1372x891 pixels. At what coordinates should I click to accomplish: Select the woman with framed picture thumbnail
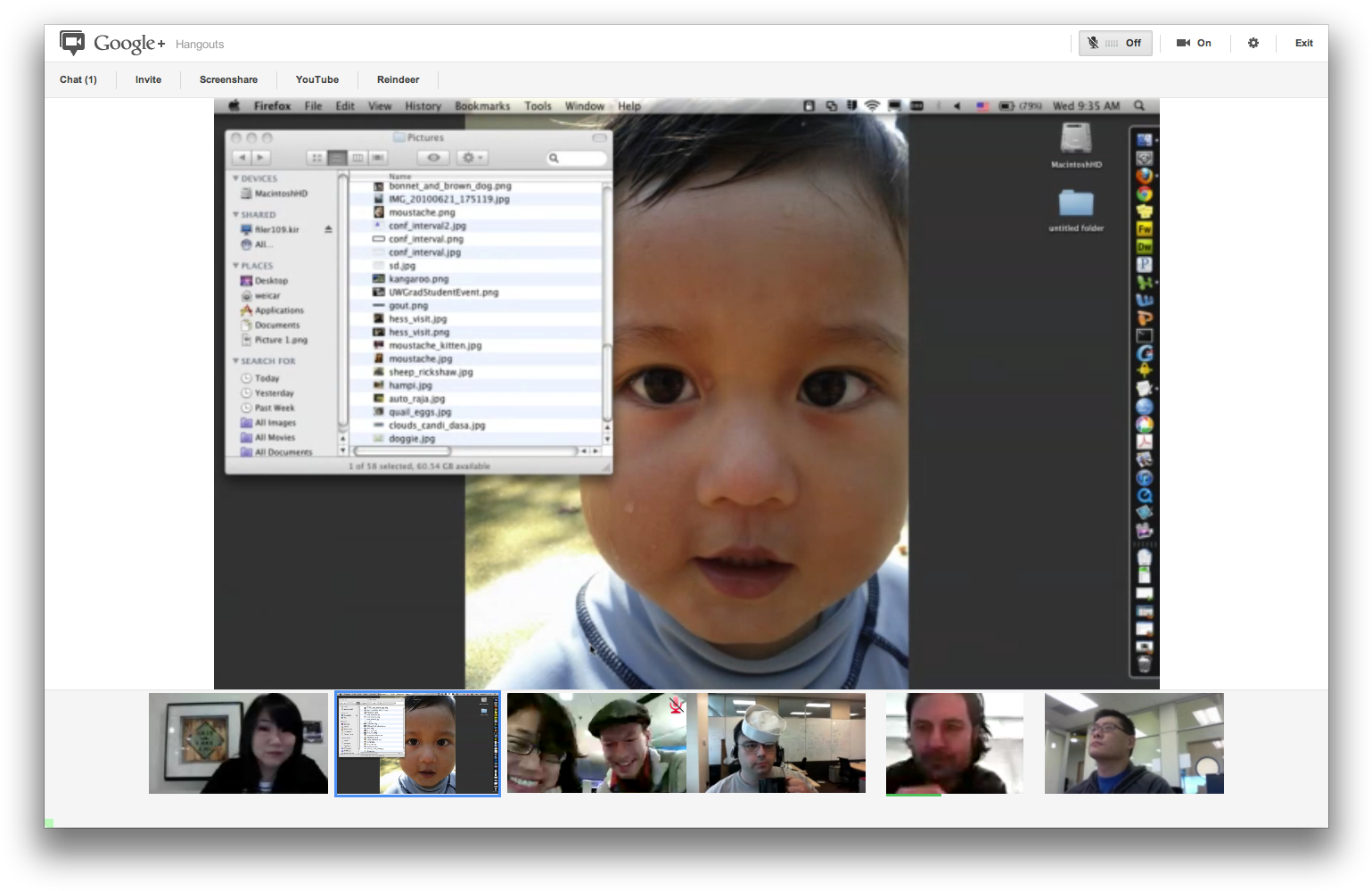(238, 743)
